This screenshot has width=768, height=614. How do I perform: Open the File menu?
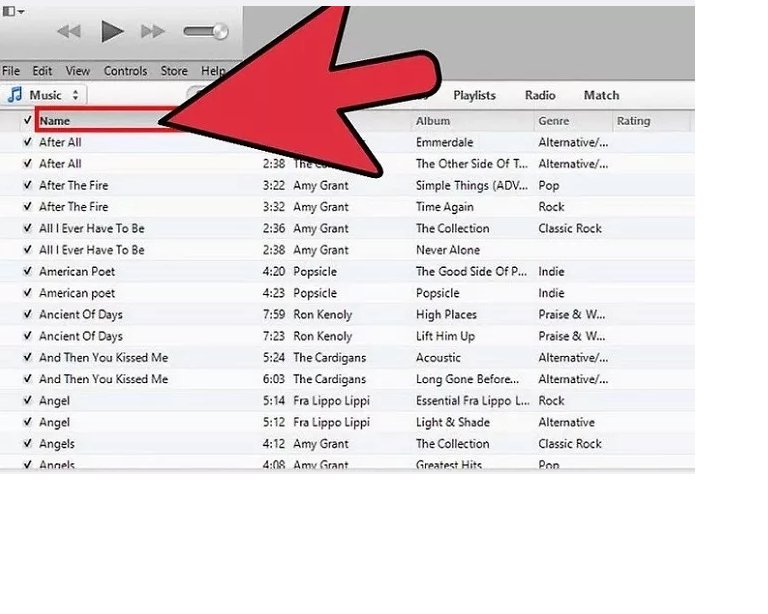(x=11, y=71)
